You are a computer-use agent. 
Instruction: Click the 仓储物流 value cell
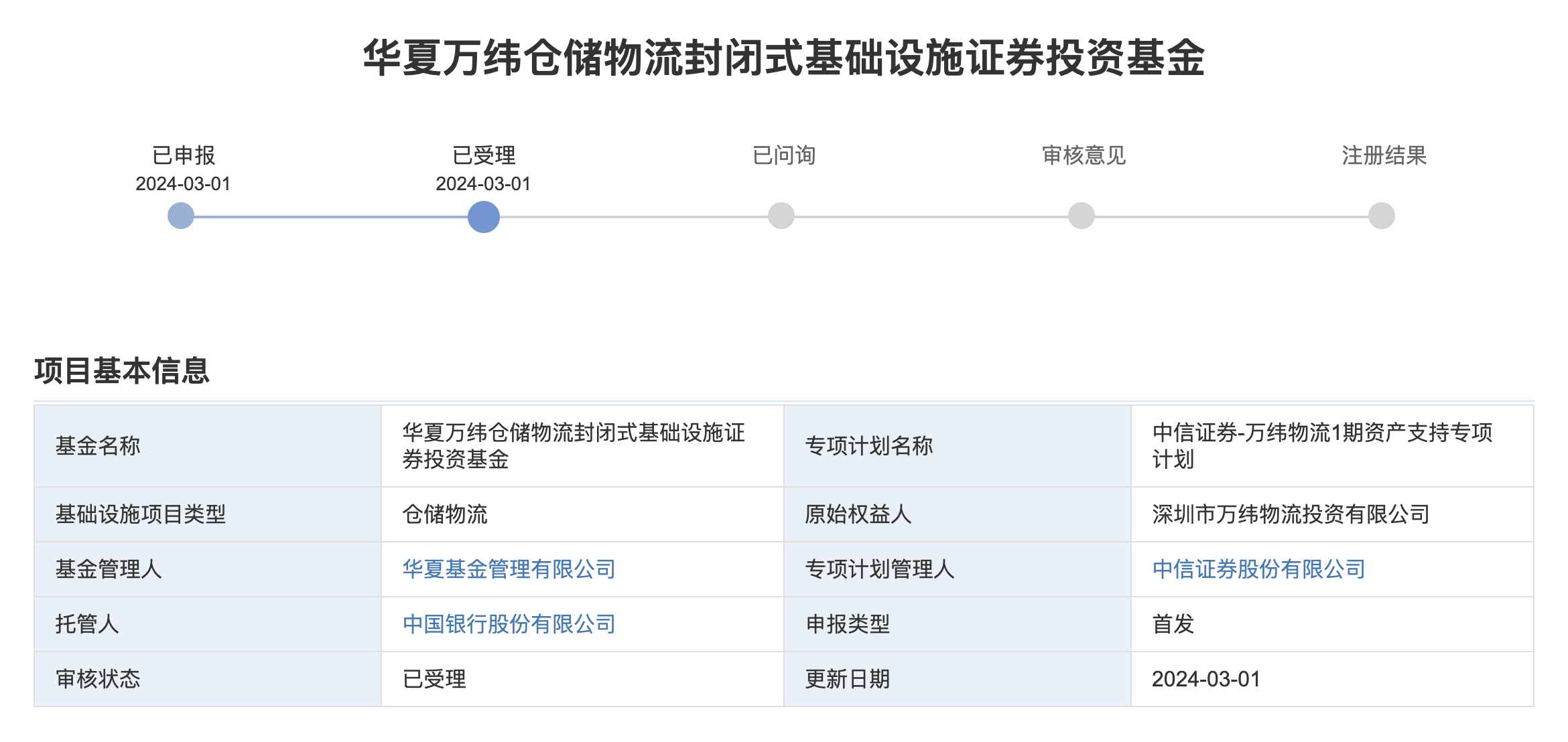coord(582,514)
